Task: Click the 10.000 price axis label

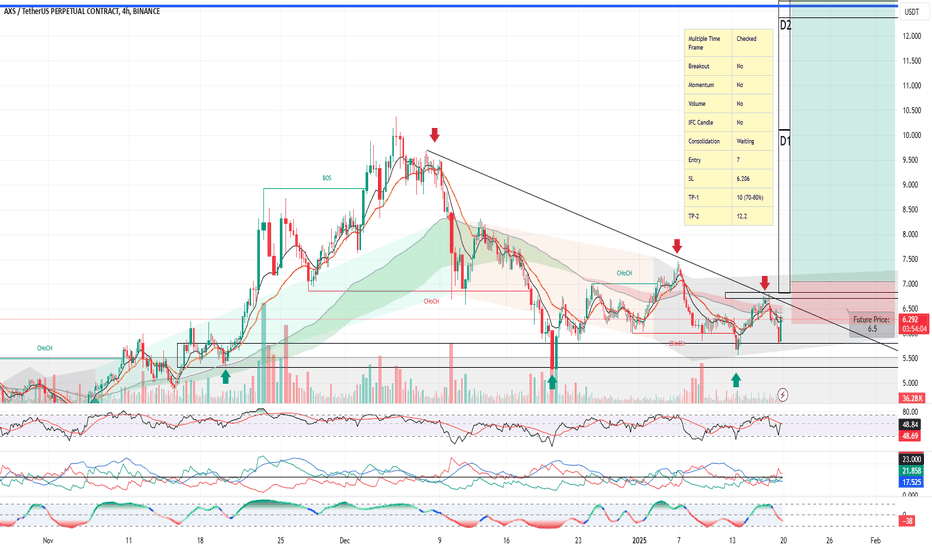Action: 912,135
